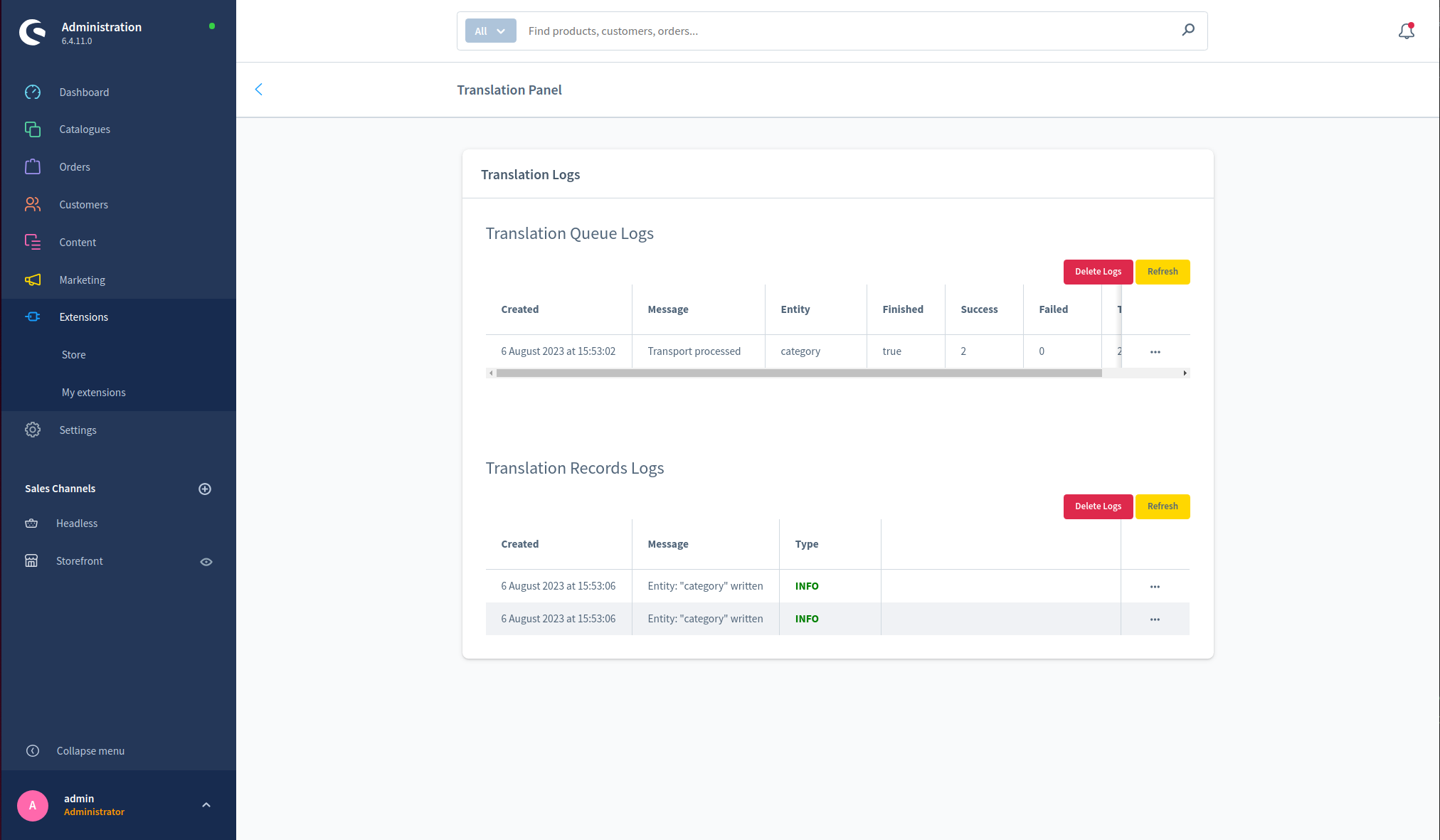Add a new sales channel plus icon
Screen dimensions: 1440x840
205,489
